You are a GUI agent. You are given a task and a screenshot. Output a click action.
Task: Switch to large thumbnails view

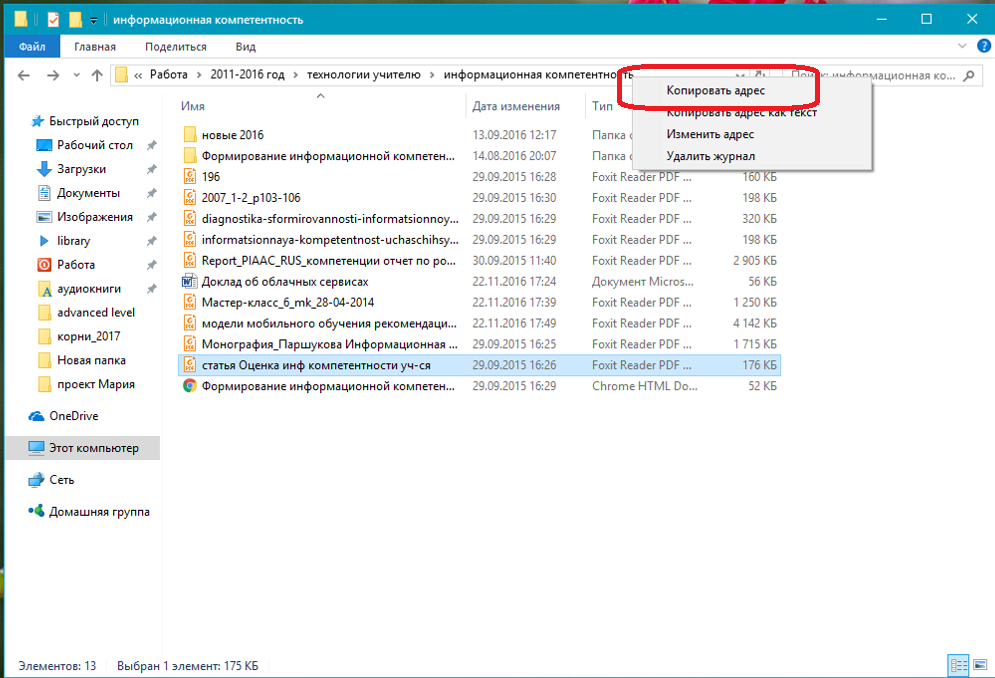pos(980,665)
